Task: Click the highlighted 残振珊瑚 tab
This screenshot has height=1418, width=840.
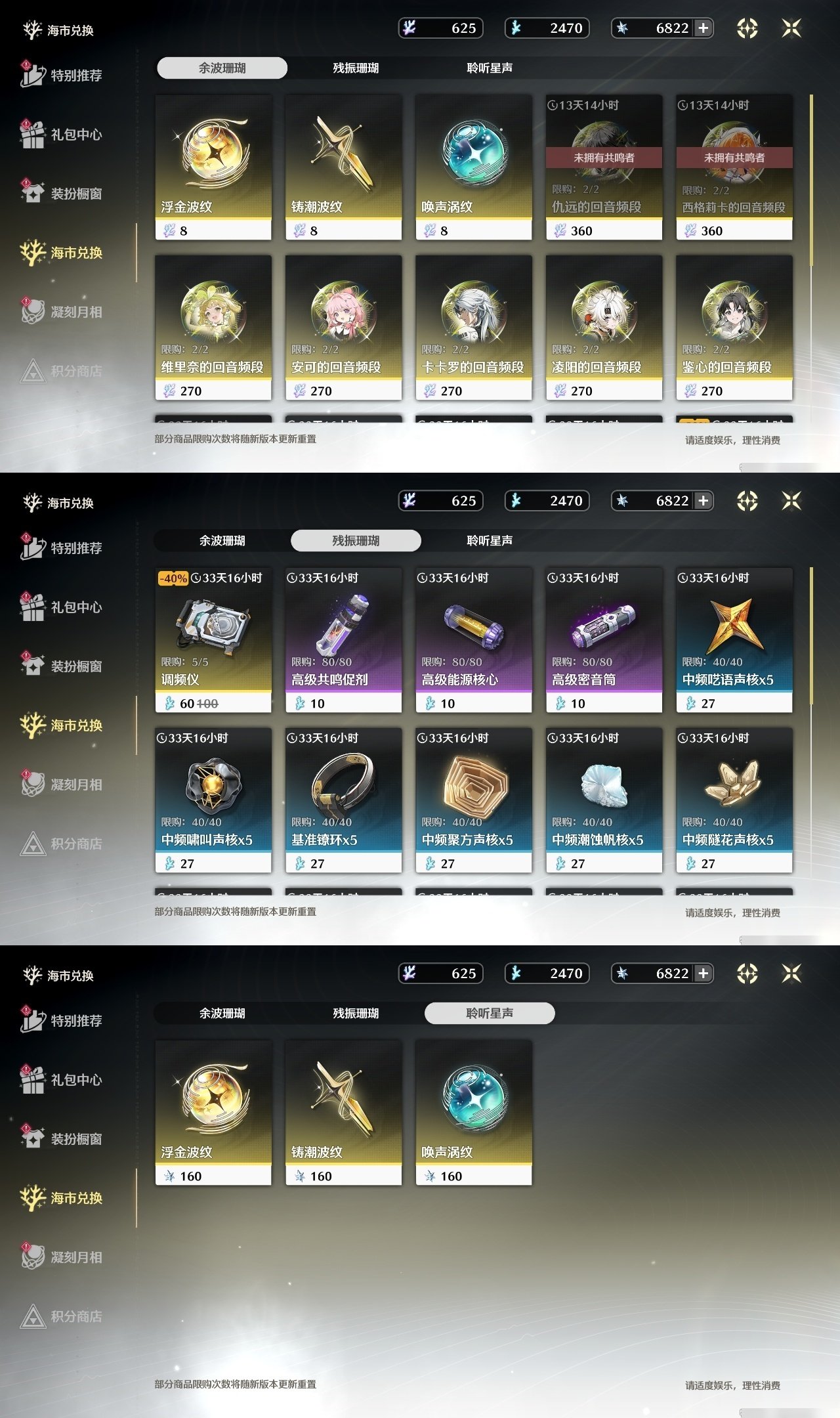Action: (x=356, y=540)
